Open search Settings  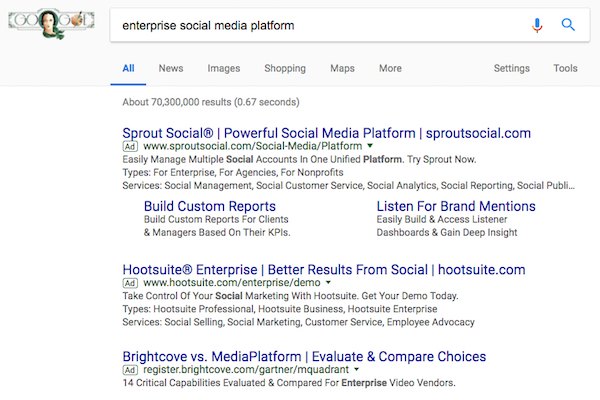click(x=512, y=69)
